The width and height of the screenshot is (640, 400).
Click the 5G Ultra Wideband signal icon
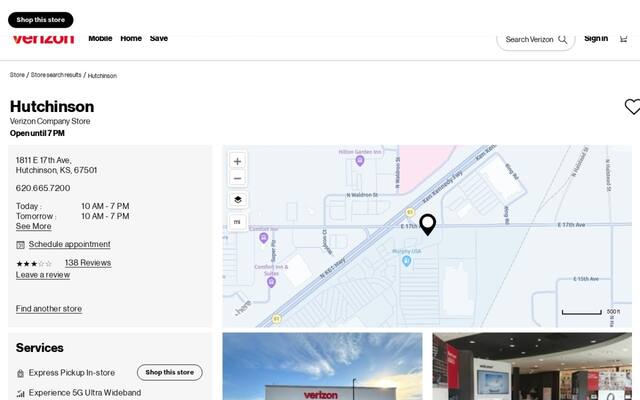[x=20, y=393]
